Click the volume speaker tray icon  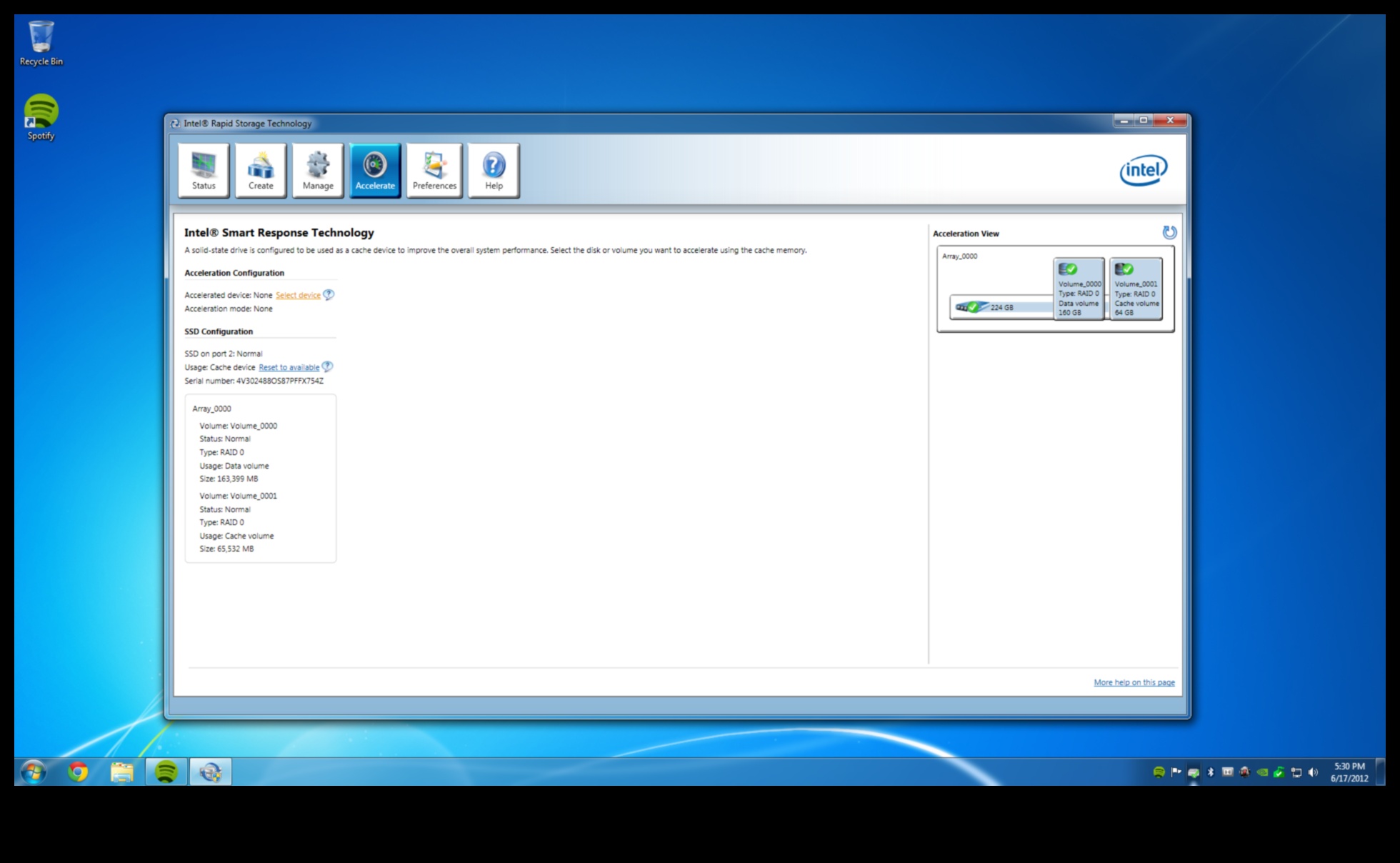coord(1313,772)
